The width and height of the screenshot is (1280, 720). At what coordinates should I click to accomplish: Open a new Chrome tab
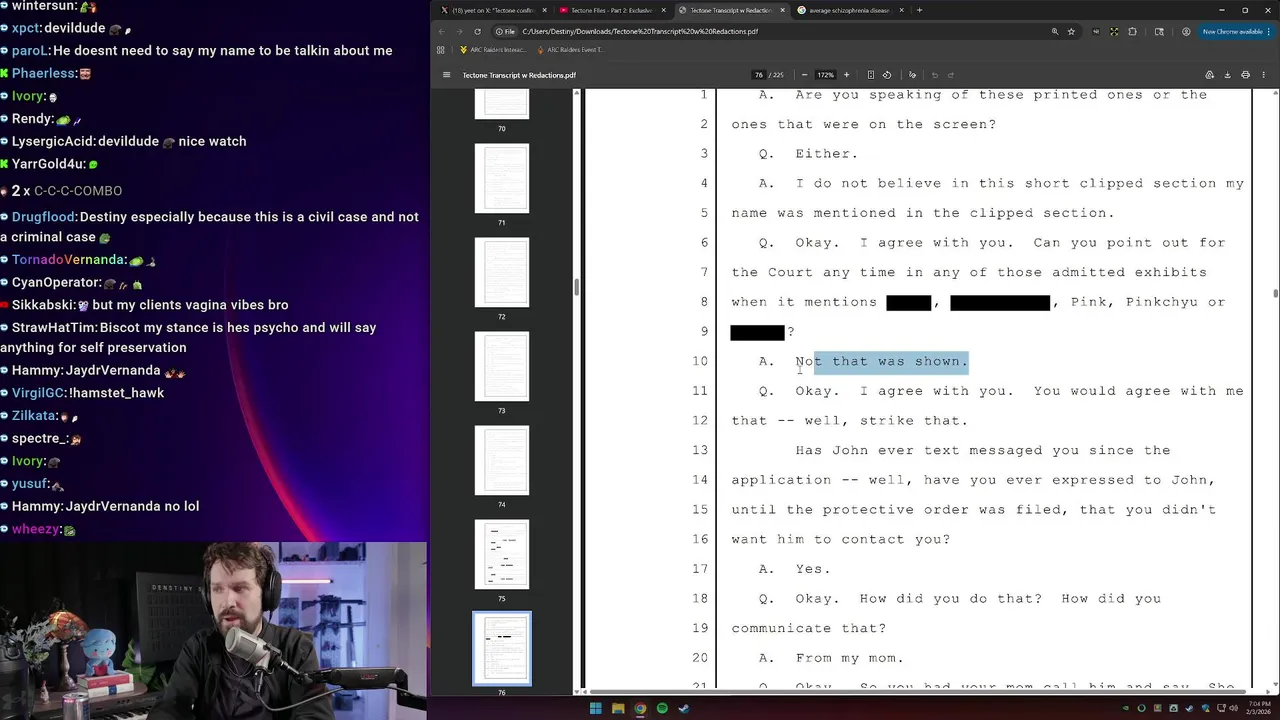[919, 10]
